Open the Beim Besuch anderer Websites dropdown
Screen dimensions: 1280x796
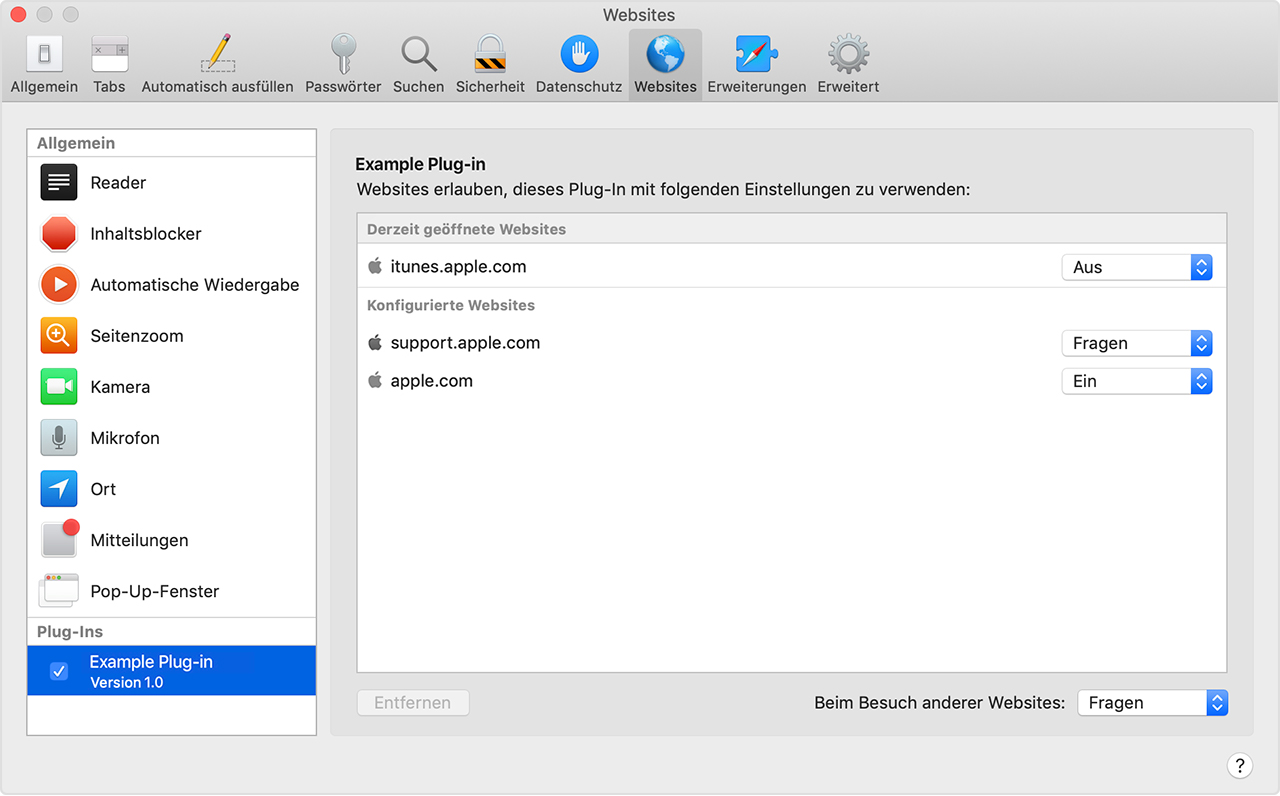[x=1153, y=703]
